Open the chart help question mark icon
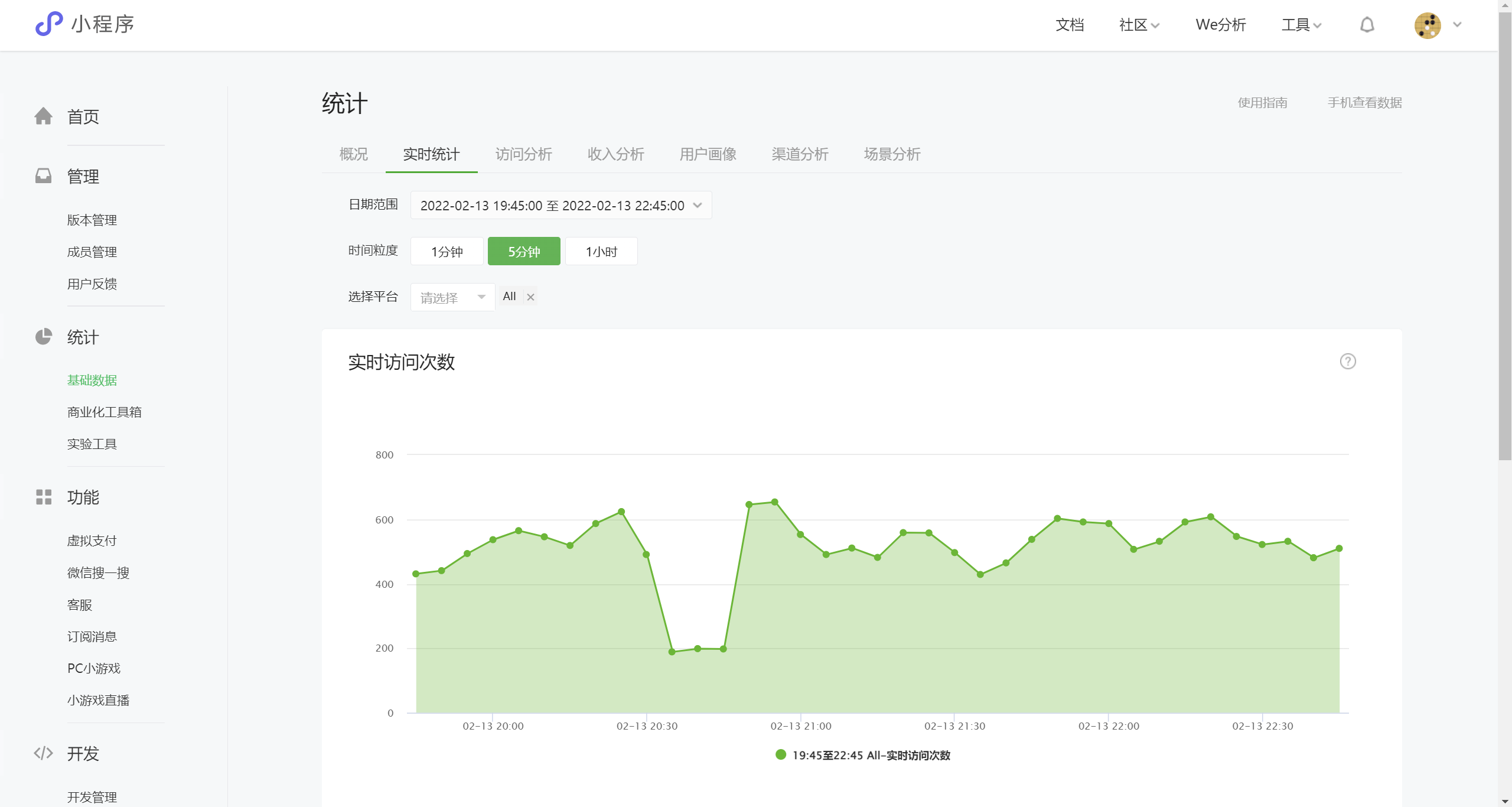The width and height of the screenshot is (1512, 807). 1347,361
